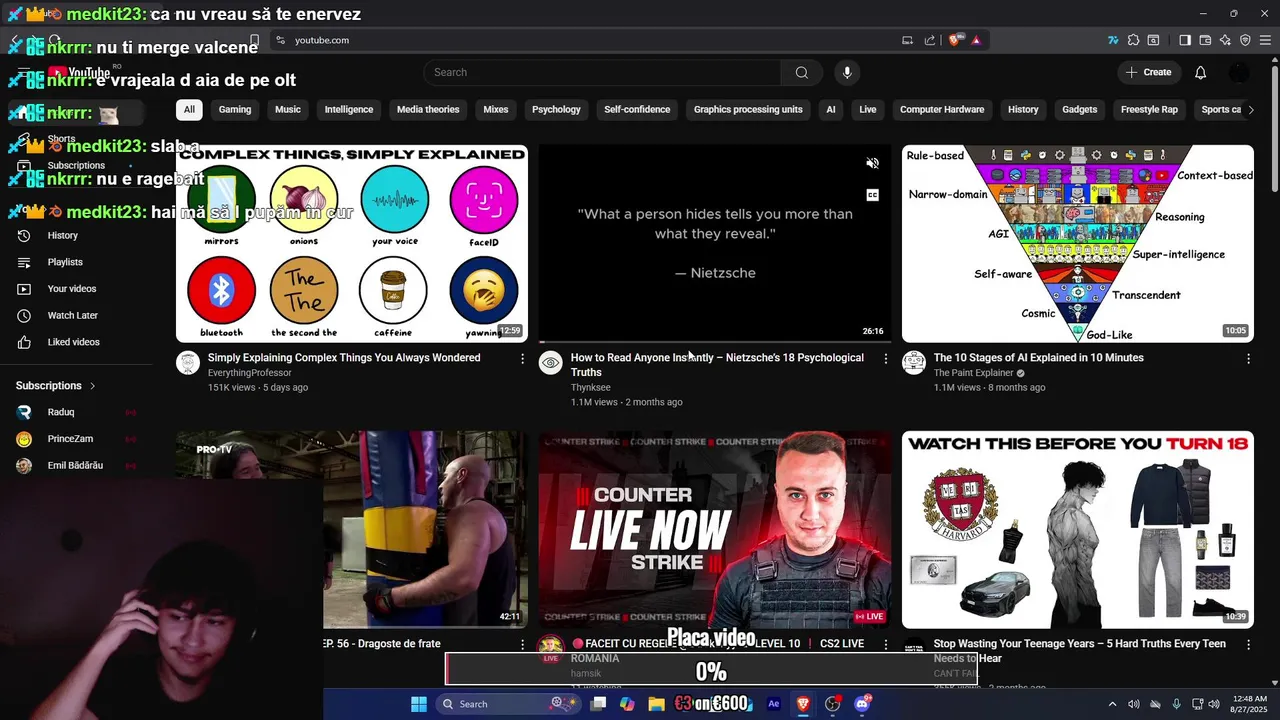
Task: Share this page from address bar
Action: click(x=930, y=40)
